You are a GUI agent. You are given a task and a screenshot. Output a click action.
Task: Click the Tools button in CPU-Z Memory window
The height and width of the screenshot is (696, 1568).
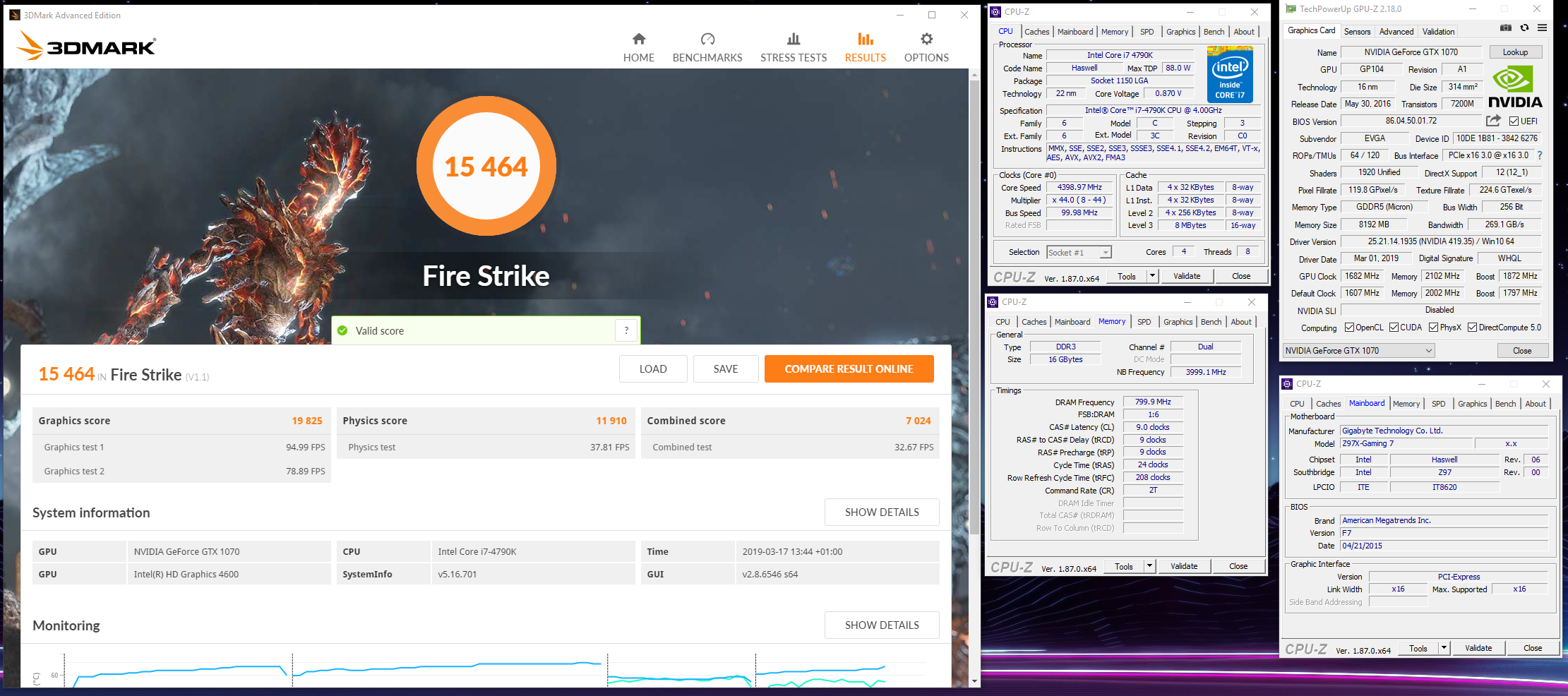[1124, 566]
